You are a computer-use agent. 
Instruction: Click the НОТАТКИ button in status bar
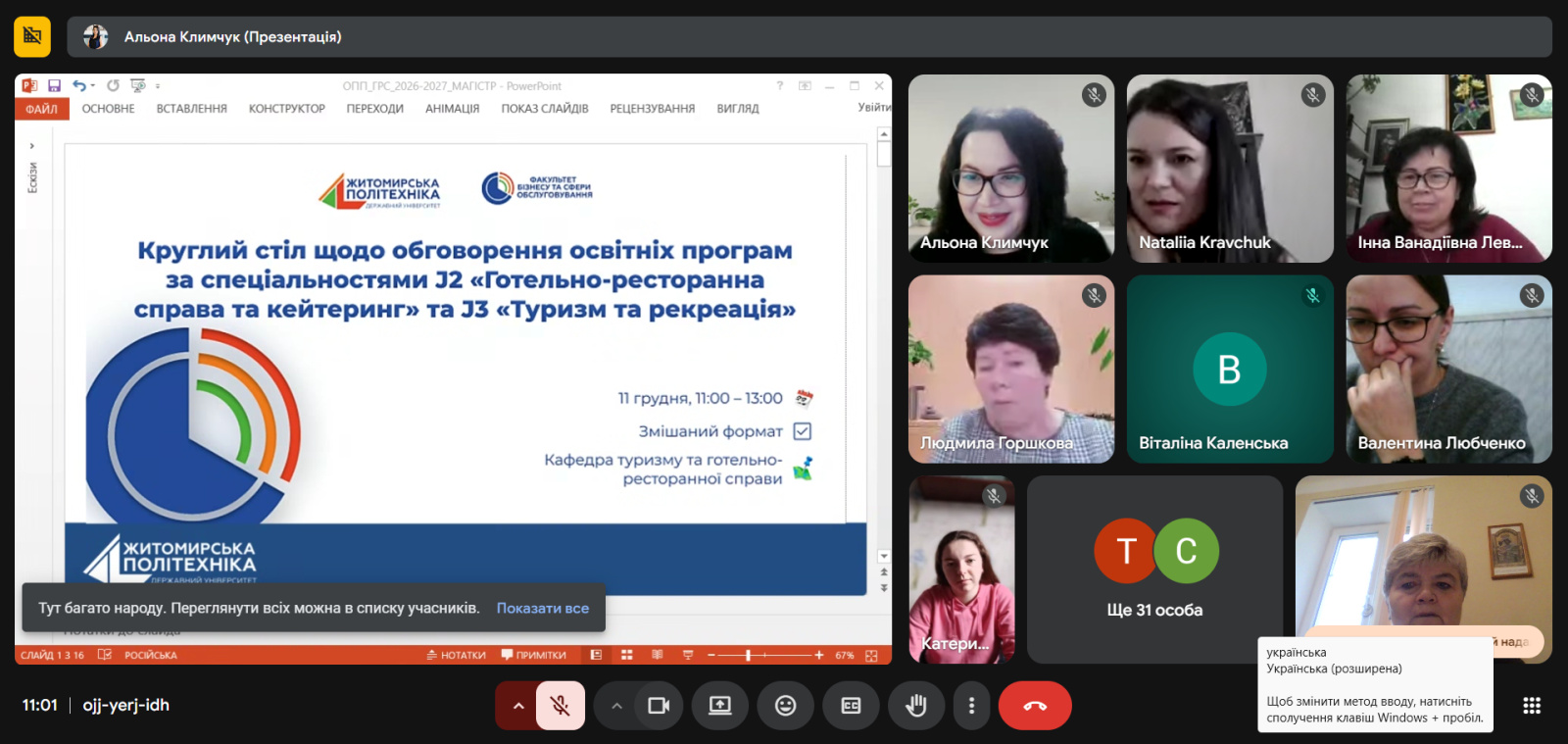tap(457, 655)
